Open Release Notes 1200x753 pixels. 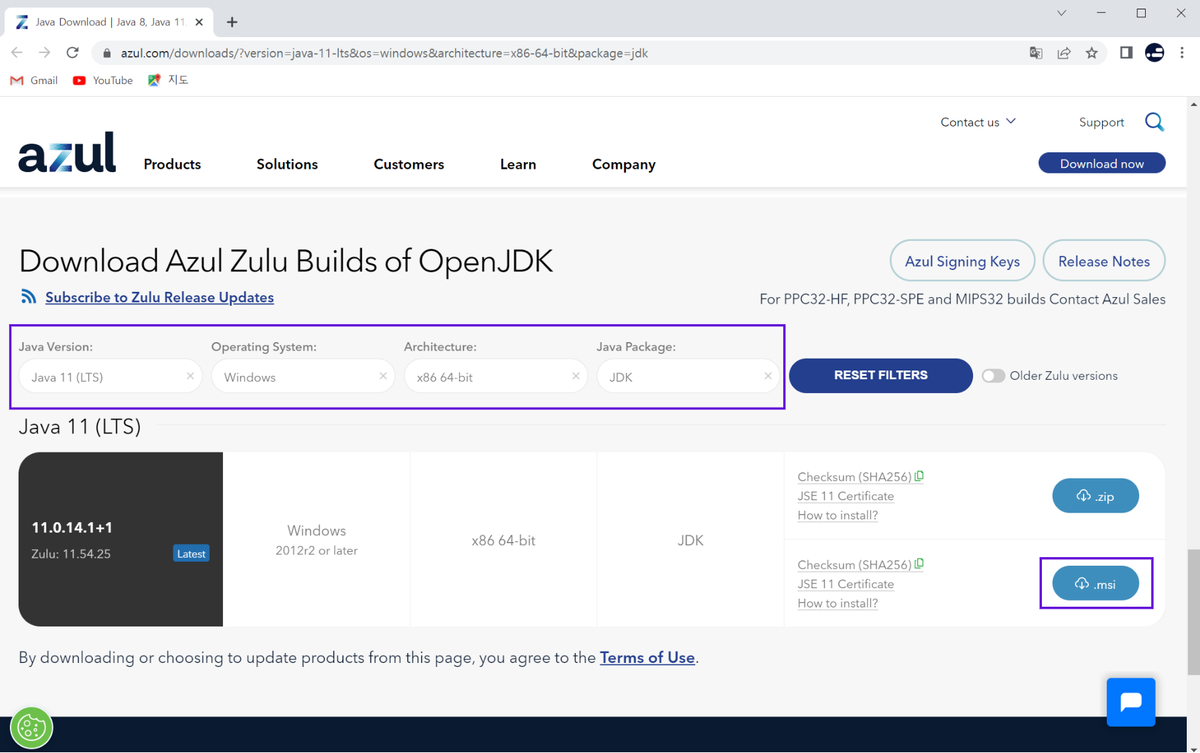point(1104,261)
